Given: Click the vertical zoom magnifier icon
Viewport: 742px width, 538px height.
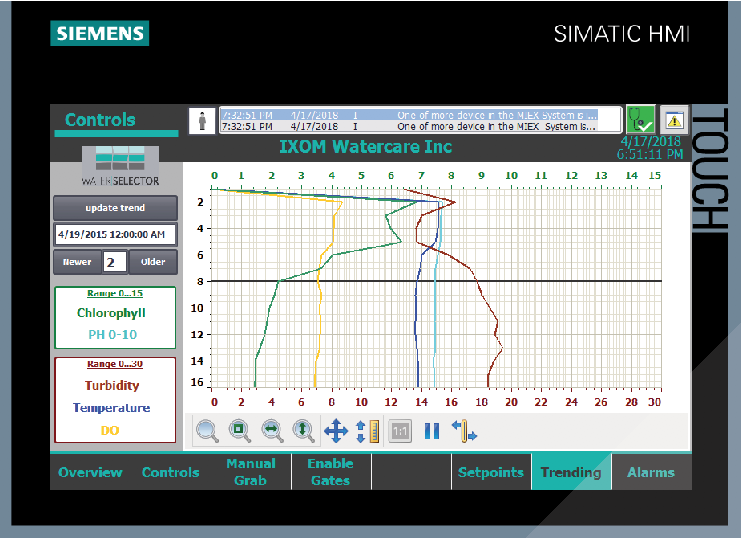Looking at the screenshot, I should 303,431.
